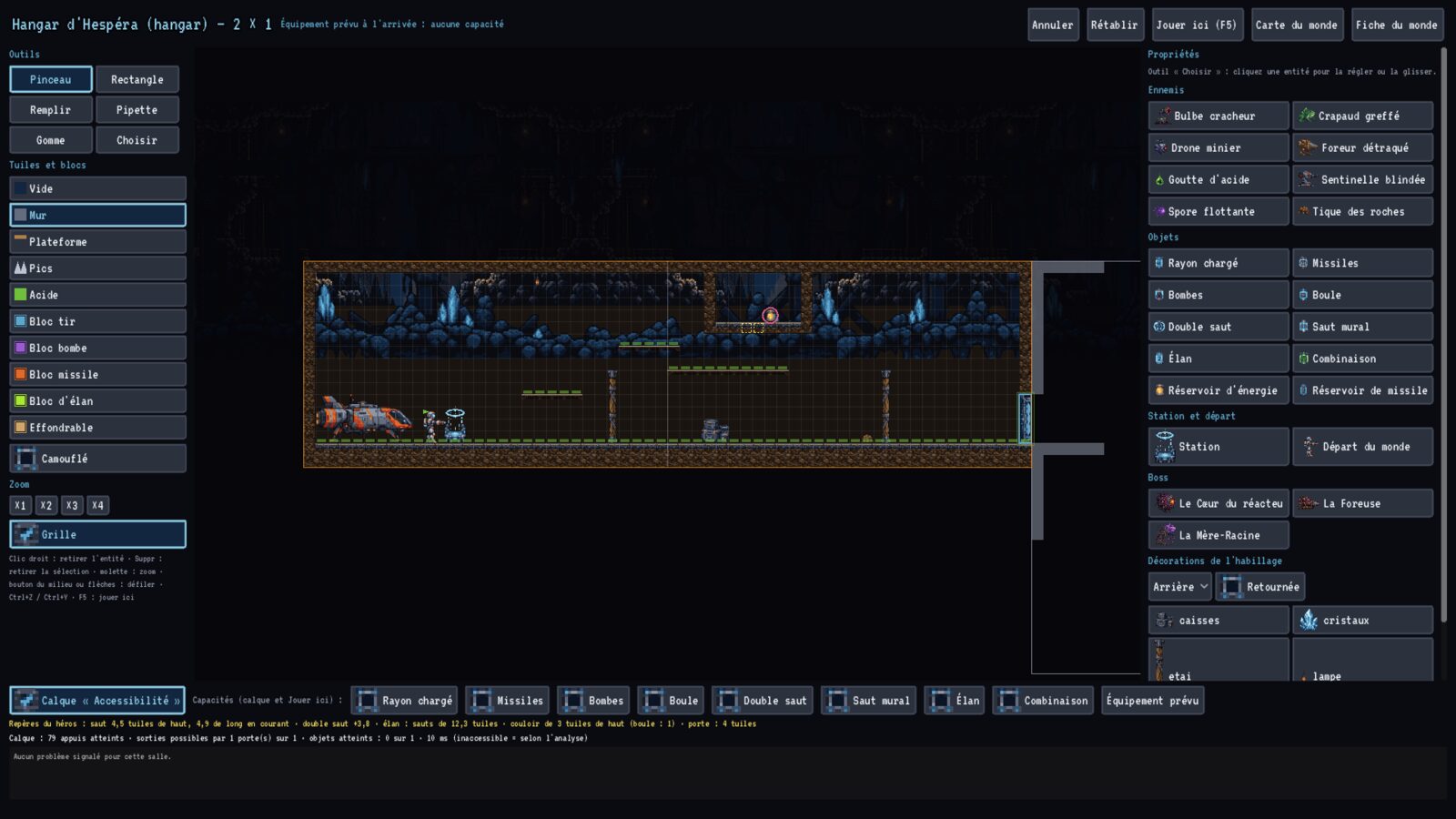Toggle the Camouflé tile option

click(97, 459)
